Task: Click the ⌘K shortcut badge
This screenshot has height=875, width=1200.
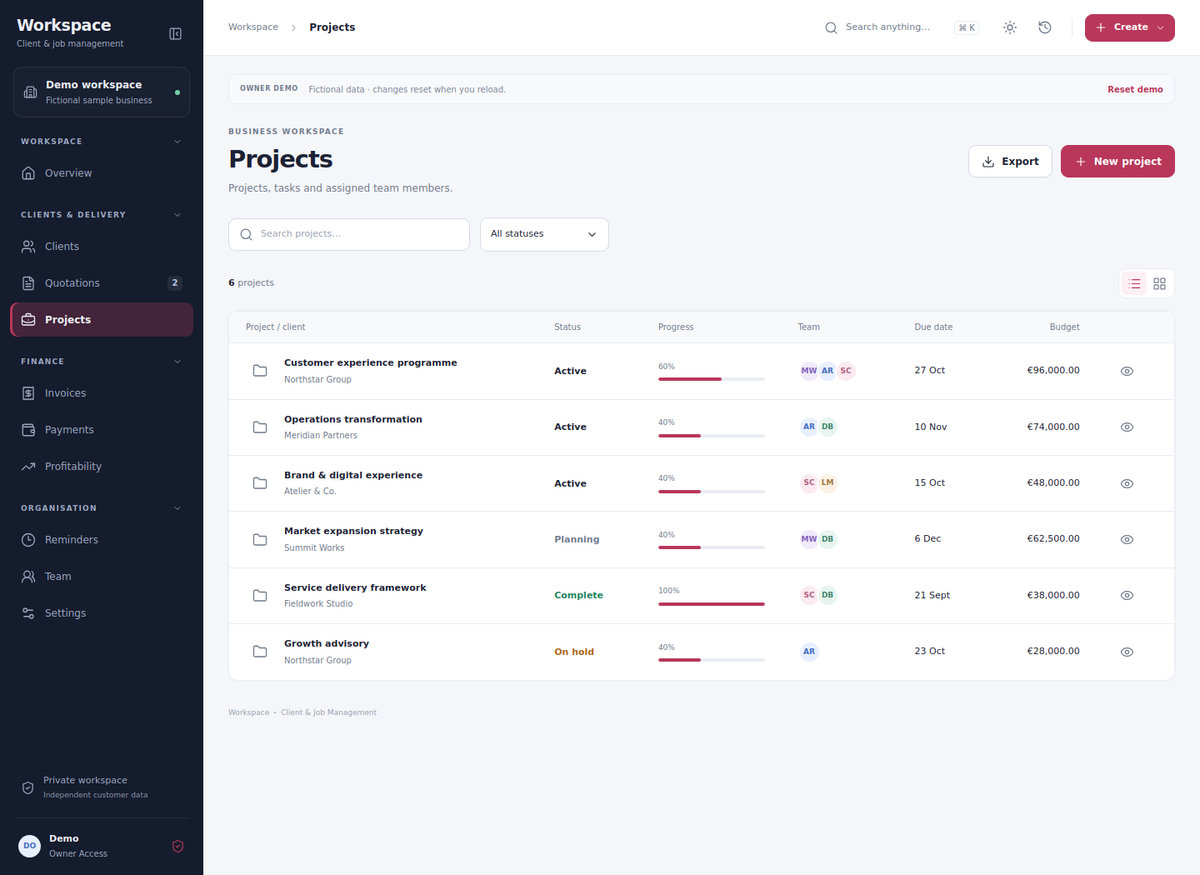Action: (x=966, y=28)
